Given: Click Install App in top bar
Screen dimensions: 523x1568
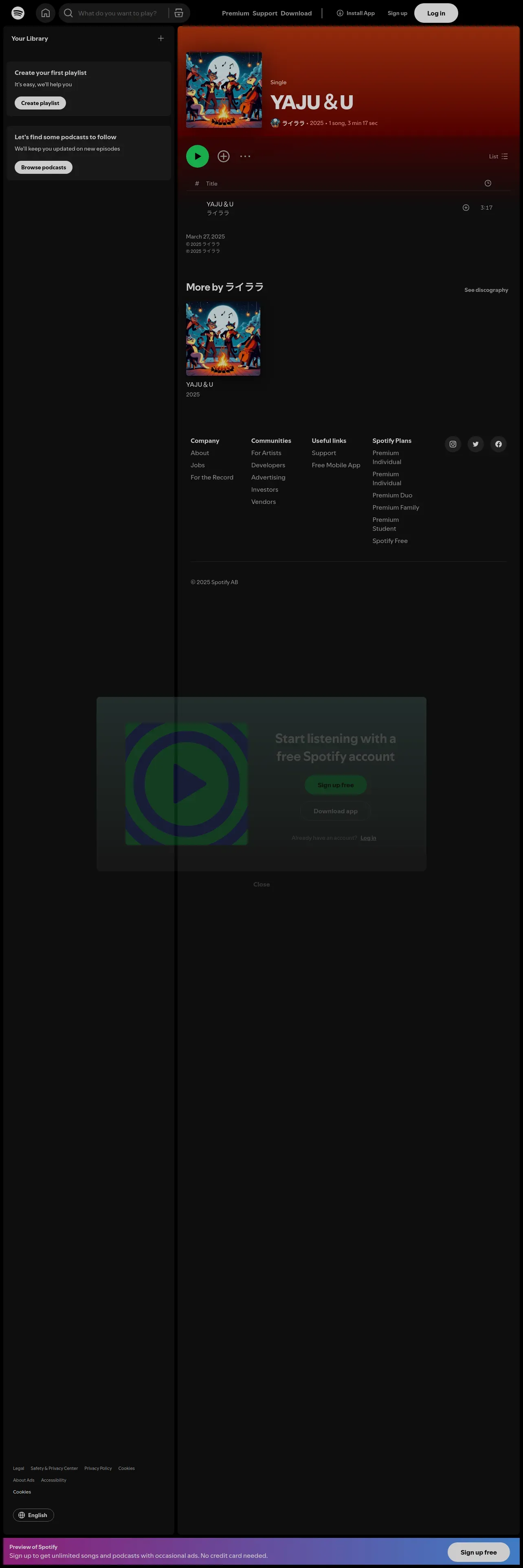Looking at the screenshot, I should point(356,13).
